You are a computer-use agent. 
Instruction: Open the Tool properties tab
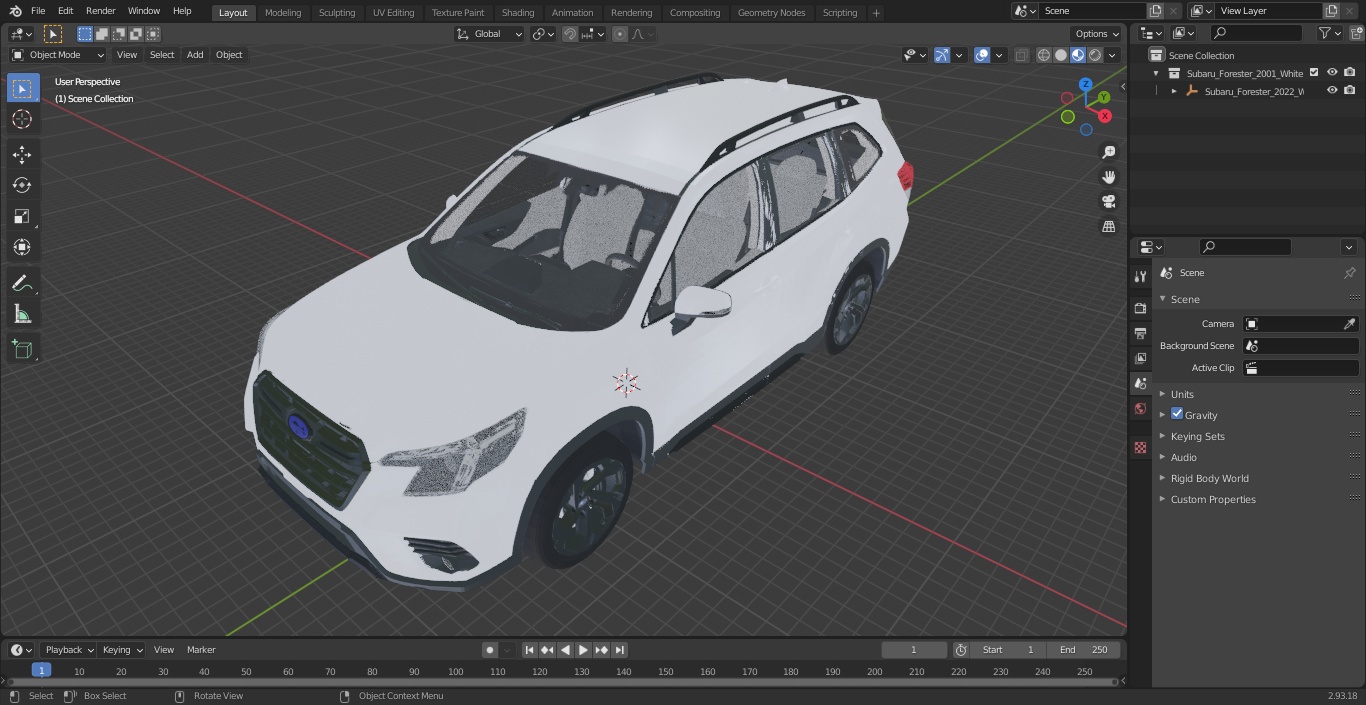1140,276
